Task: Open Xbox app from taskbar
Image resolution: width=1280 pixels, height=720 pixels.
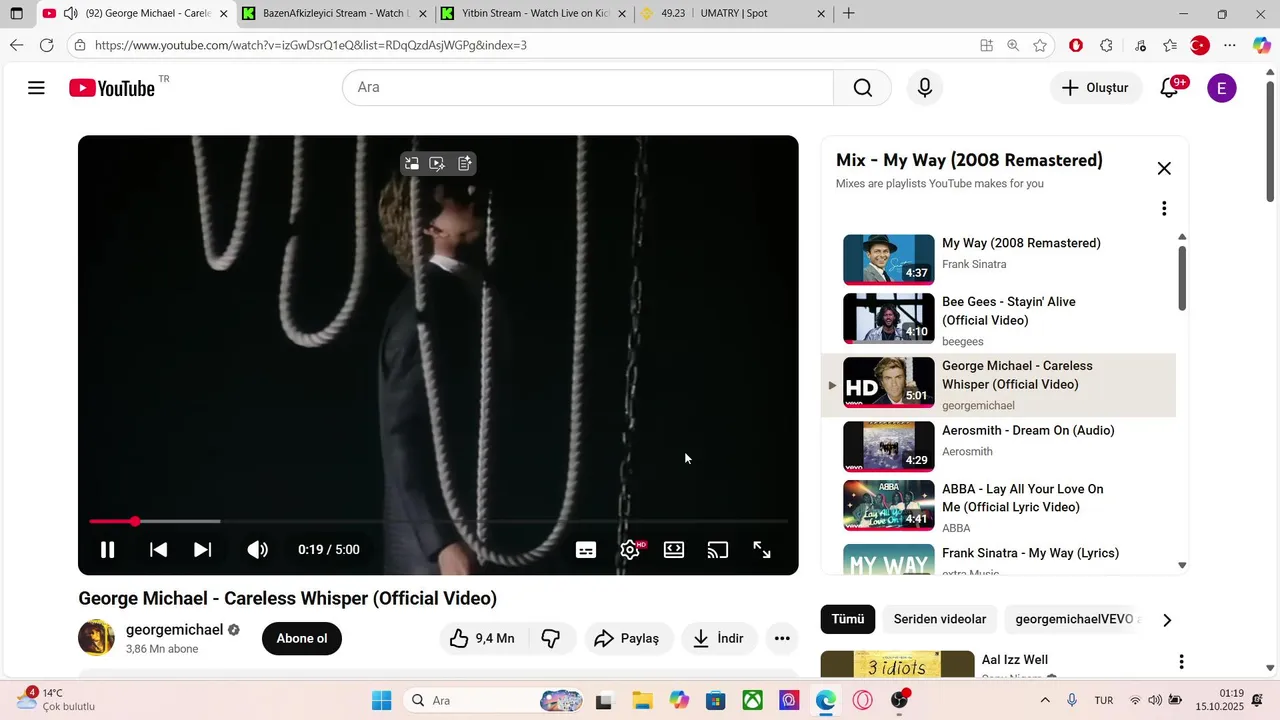Action: click(753, 700)
